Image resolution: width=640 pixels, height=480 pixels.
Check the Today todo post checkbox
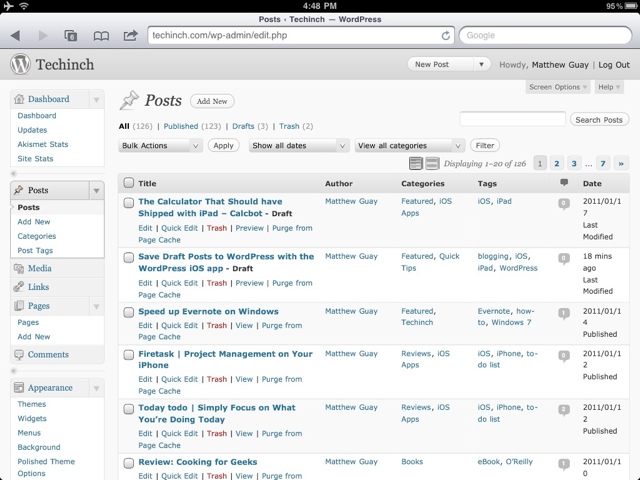coord(129,409)
